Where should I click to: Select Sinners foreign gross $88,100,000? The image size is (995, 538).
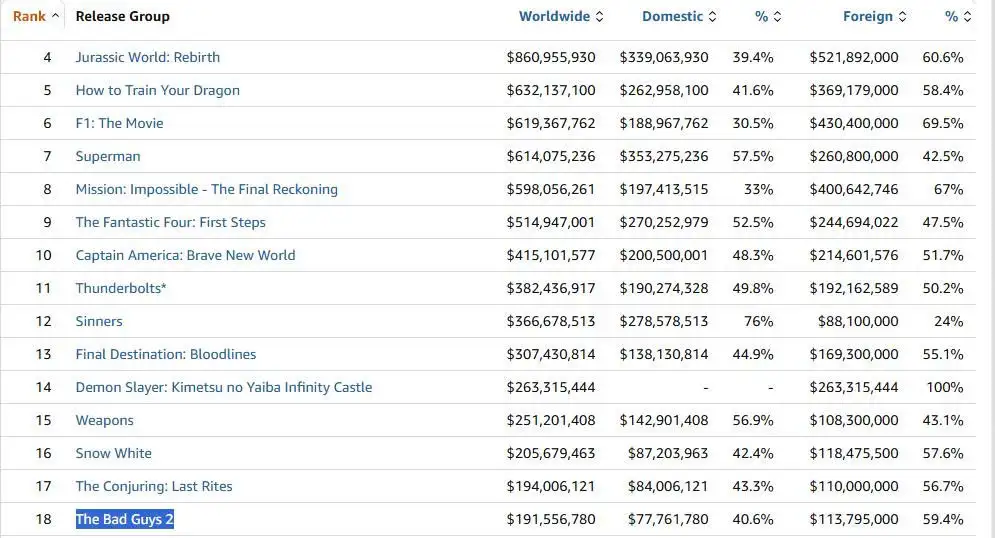click(x=858, y=321)
